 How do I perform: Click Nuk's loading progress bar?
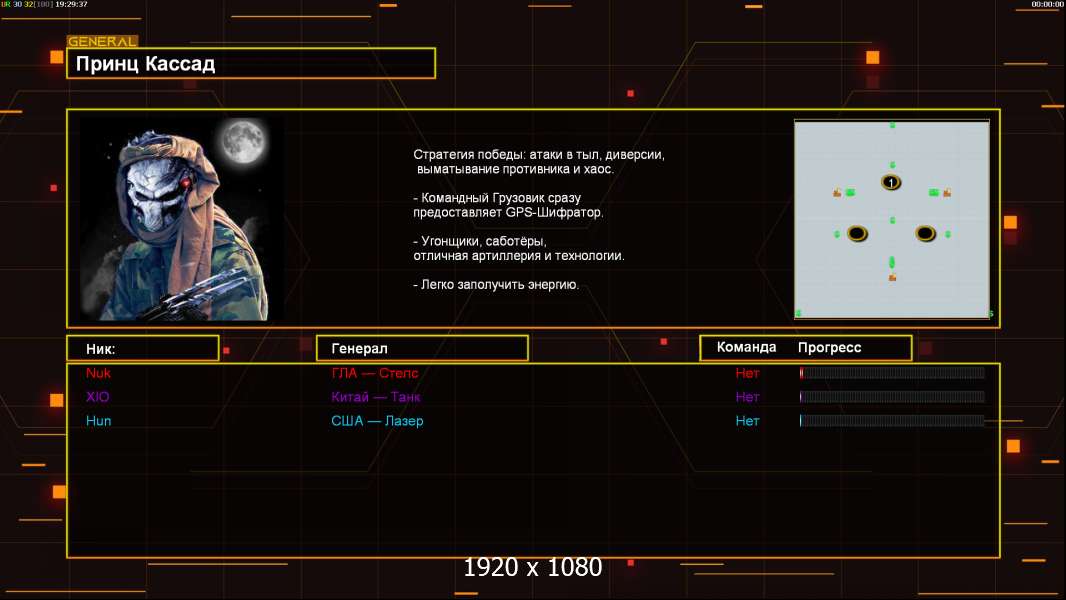coord(892,373)
